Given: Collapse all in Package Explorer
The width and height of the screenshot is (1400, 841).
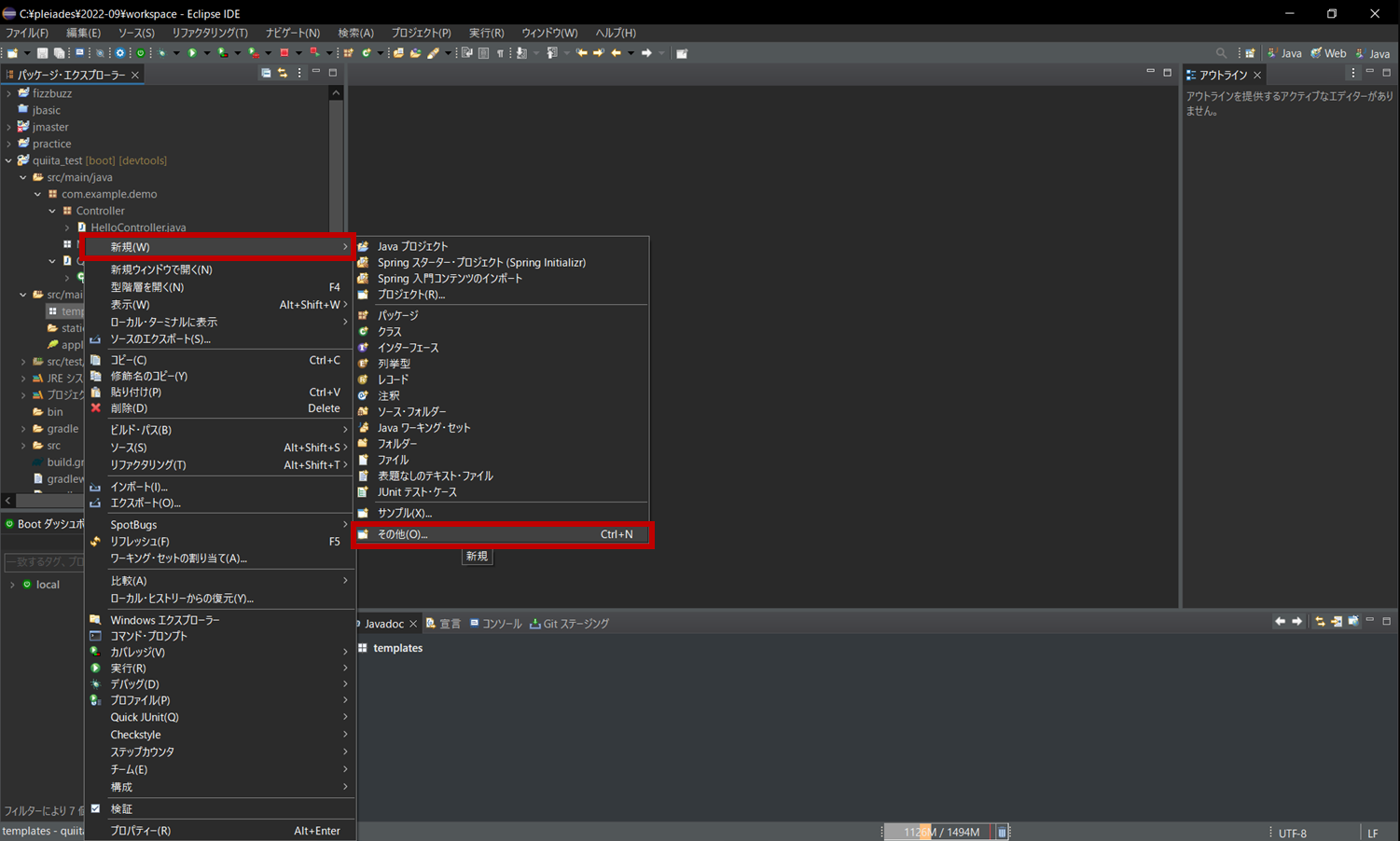Looking at the screenshot, I should (266, 73).
